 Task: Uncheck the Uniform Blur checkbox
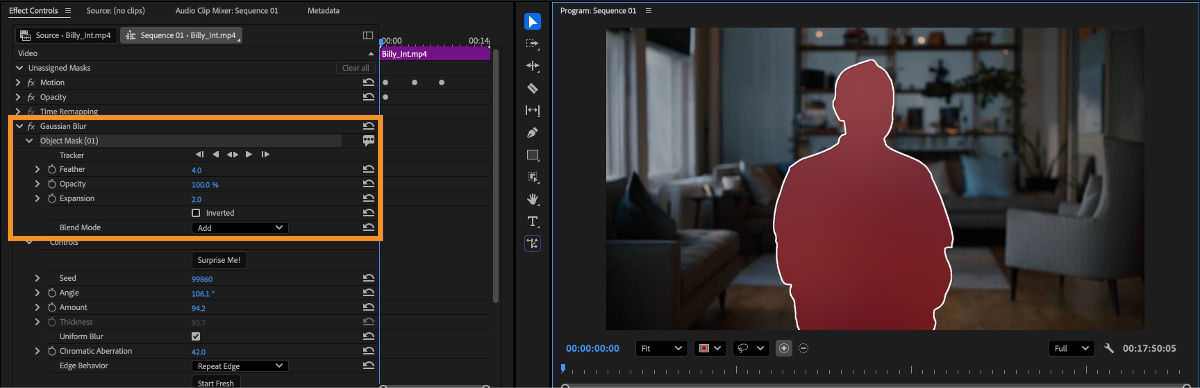pyautogui.click(x=195, y=336)
